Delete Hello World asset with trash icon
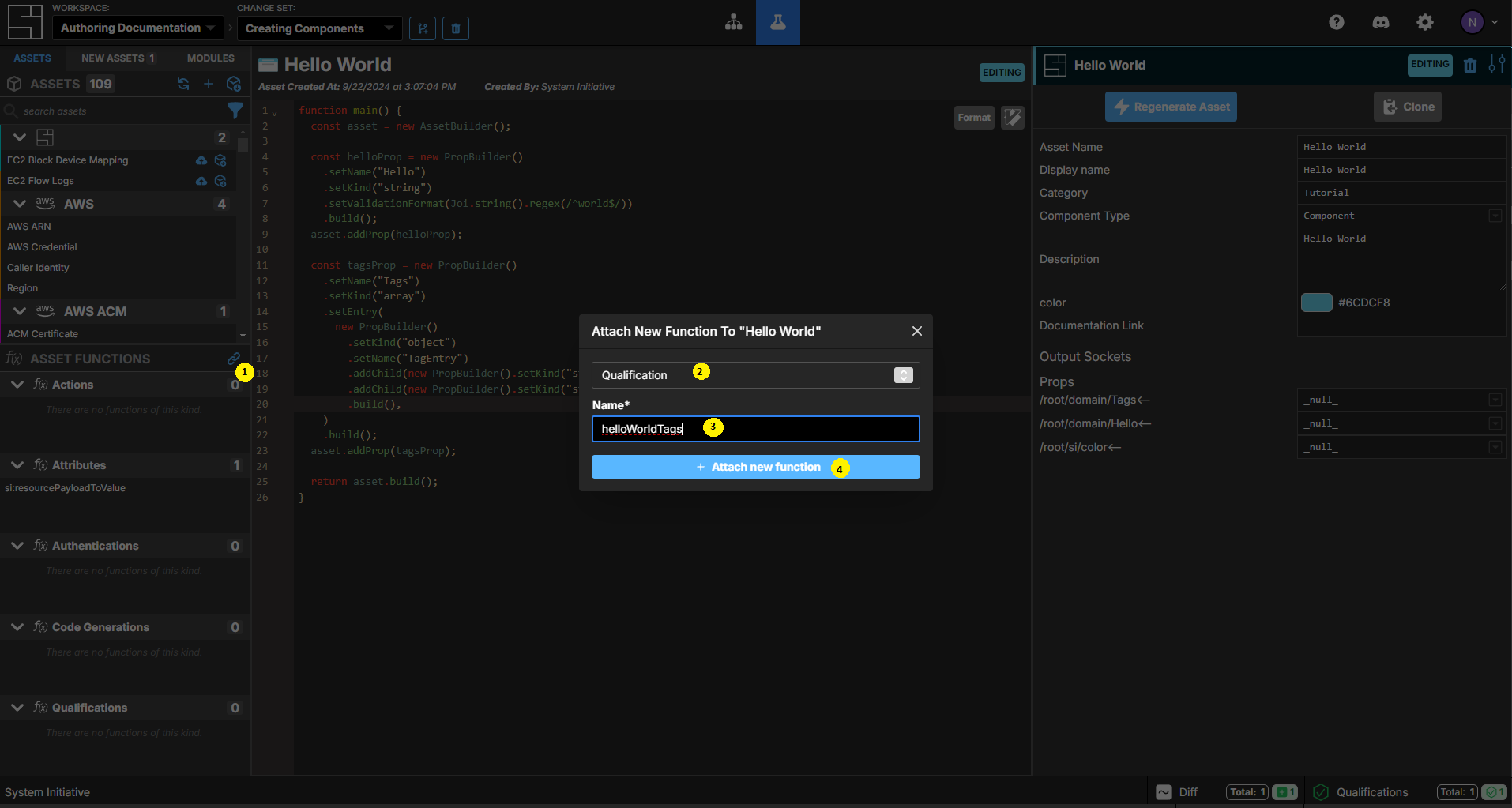This screenshot has width=1512, height=808. coord(1469,66)
